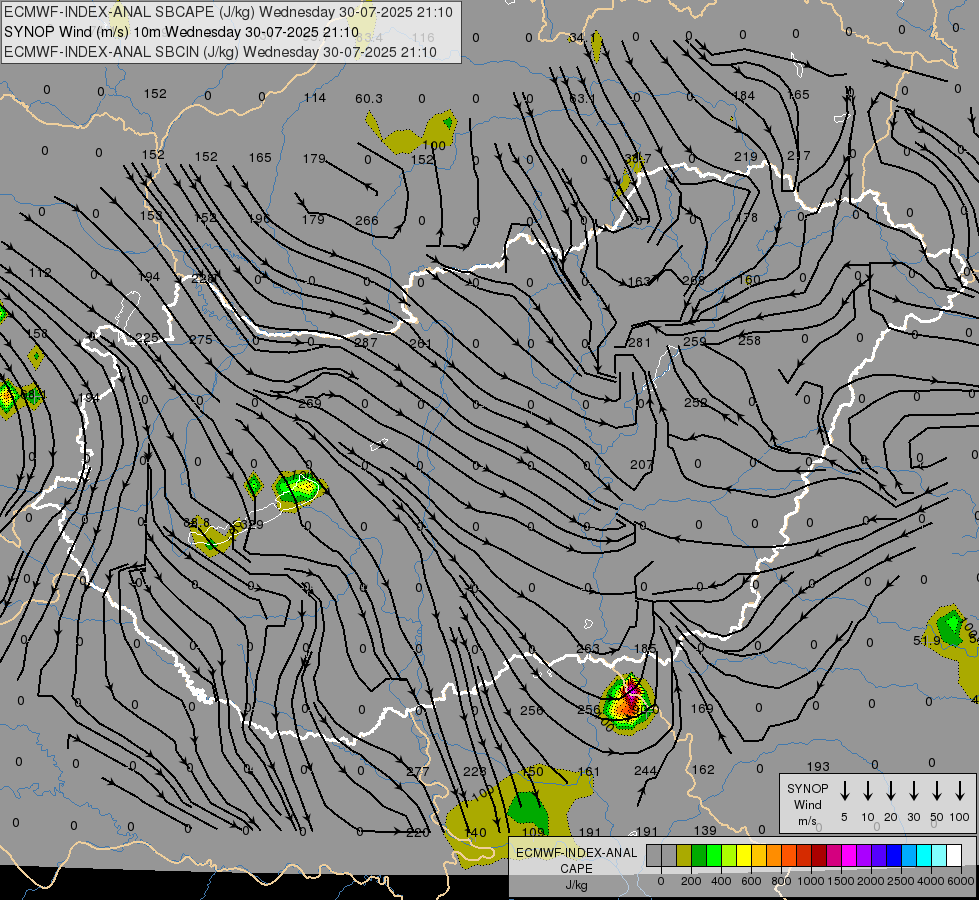979x900 pixels.
Task: Click the map value 219
Action: click(x=745, y=157)
